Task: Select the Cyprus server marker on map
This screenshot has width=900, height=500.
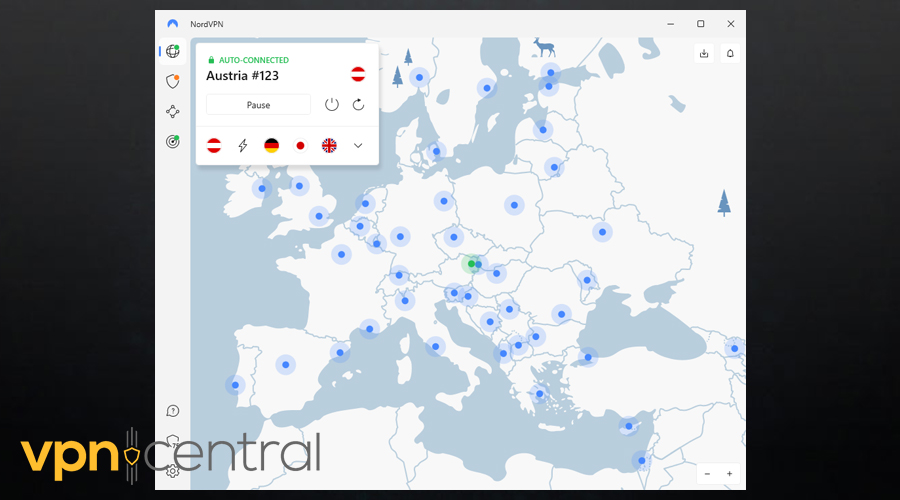Action: (x=629, y=426)
